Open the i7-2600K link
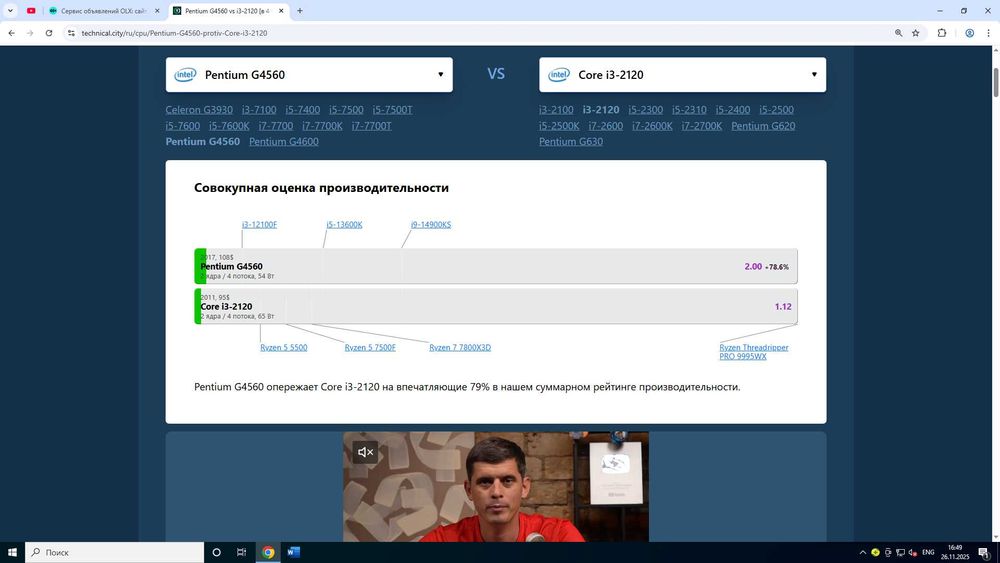This screenshot has width=1000, height=563. coord(652,126)
